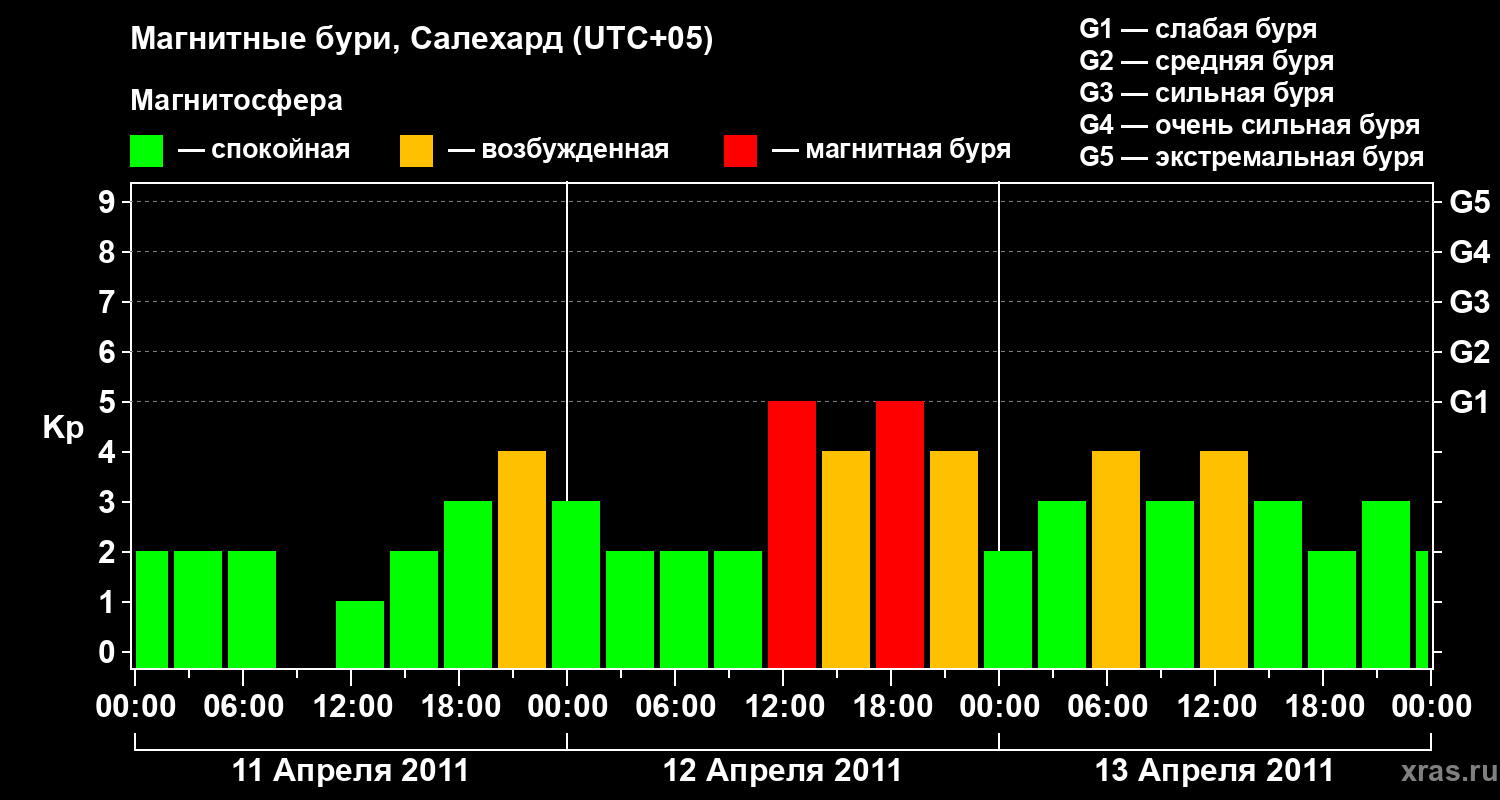Click the 'G5 — экстремальная буря' description
This screenshot has height=800, width=1500.
1251,157
